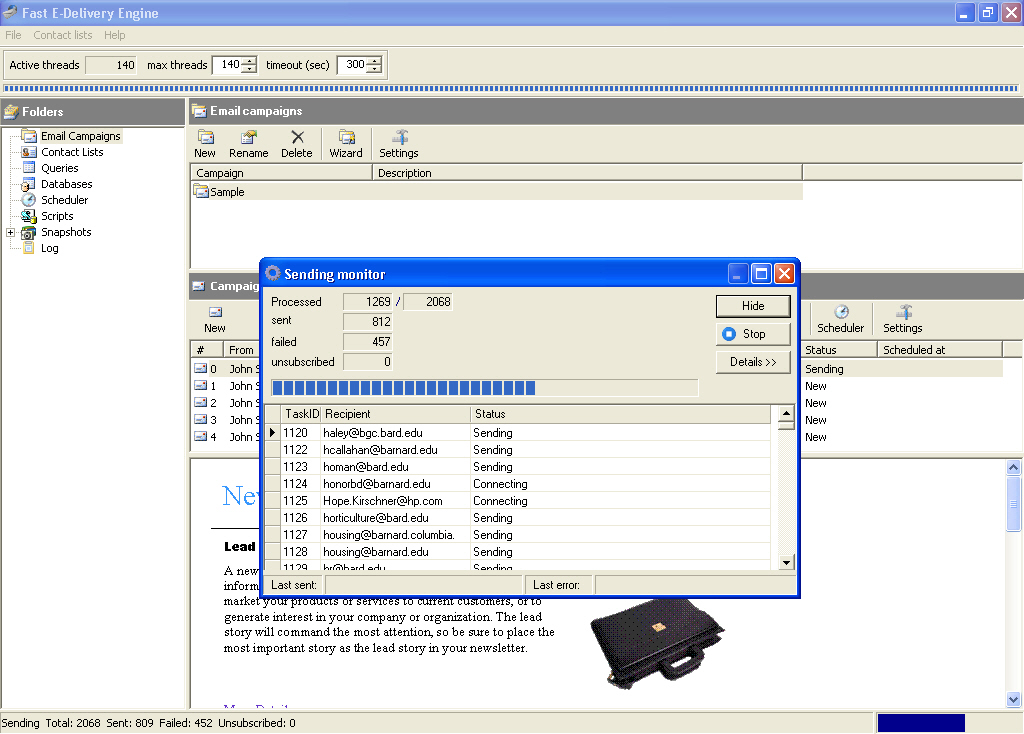Click scroll down arrow in recipient list
The image size is (1024, 734).
(x=786, y=562)
